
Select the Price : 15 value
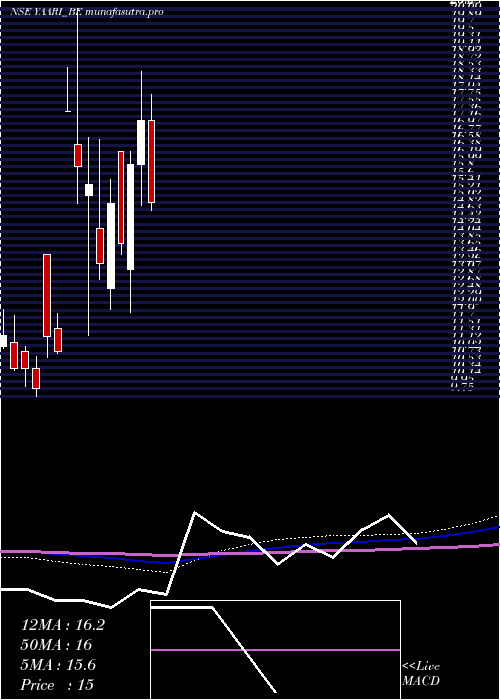coord(58,685)
